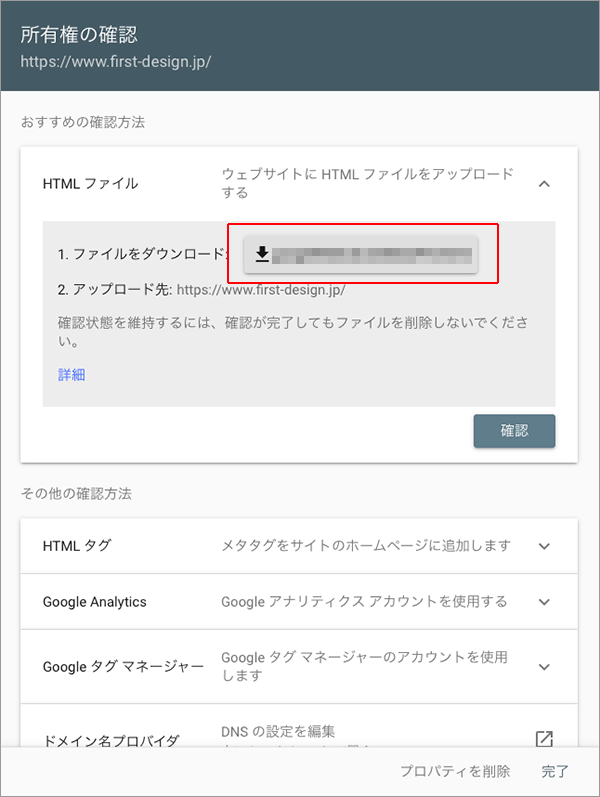Viewport: 600px width, 797px height.
Task: Expand the Google タグ マネージャー chevron
Action: [544, 667]
